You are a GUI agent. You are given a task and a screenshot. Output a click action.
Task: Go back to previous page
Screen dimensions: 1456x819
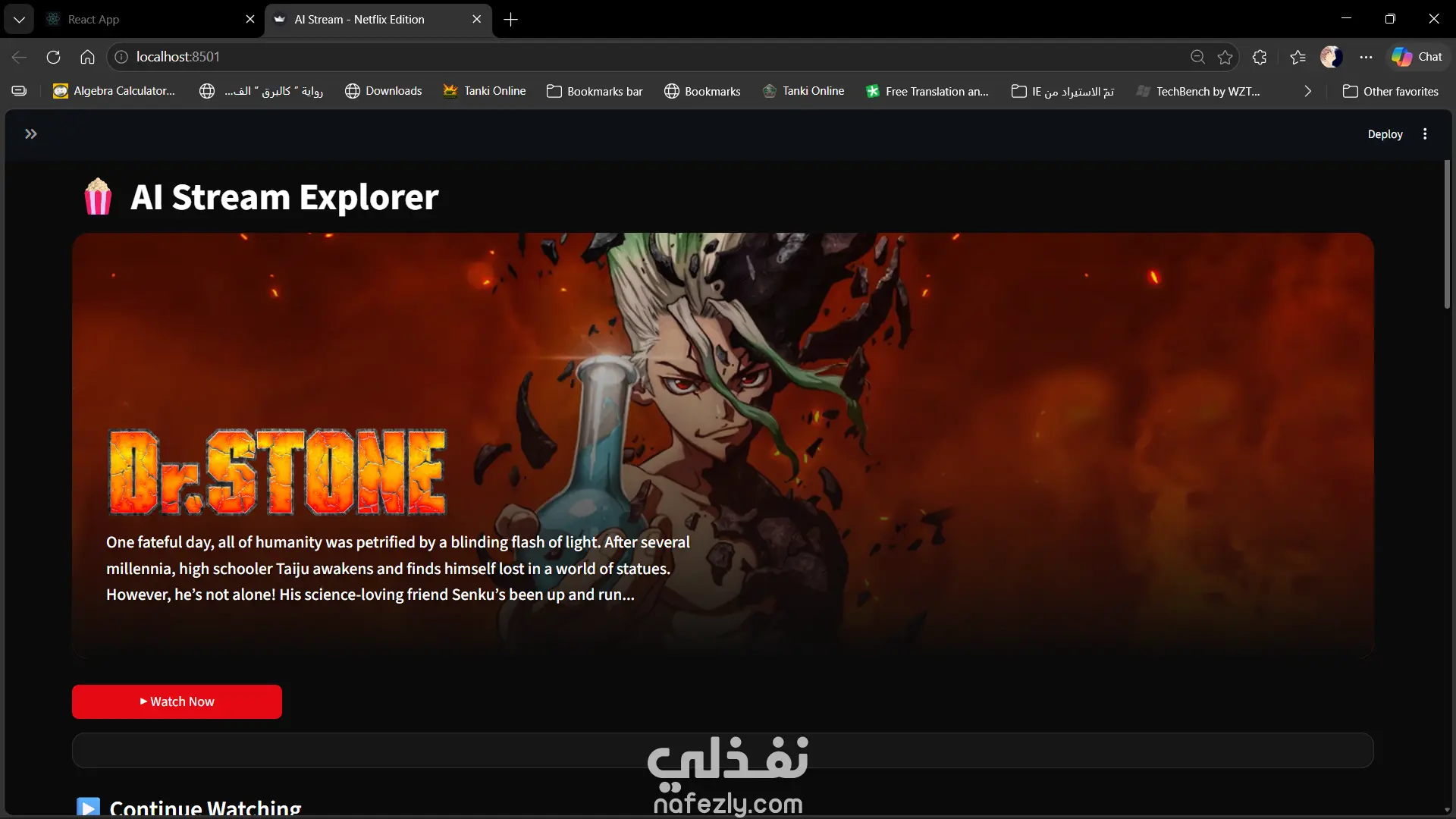[19, 57]
